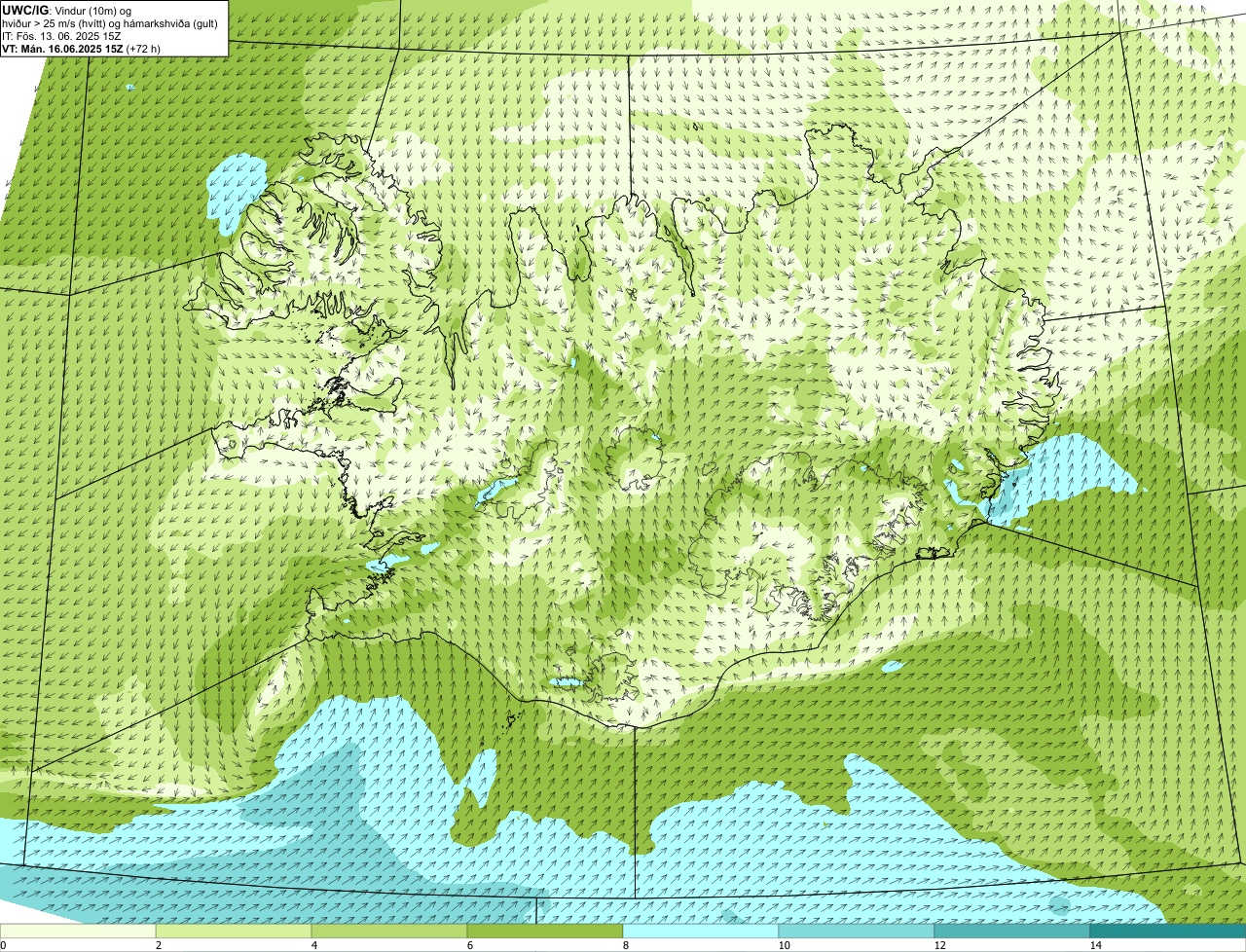Click the dark teal legend swatch above 14
The image size is (1246, 952).
[1168, 931]
